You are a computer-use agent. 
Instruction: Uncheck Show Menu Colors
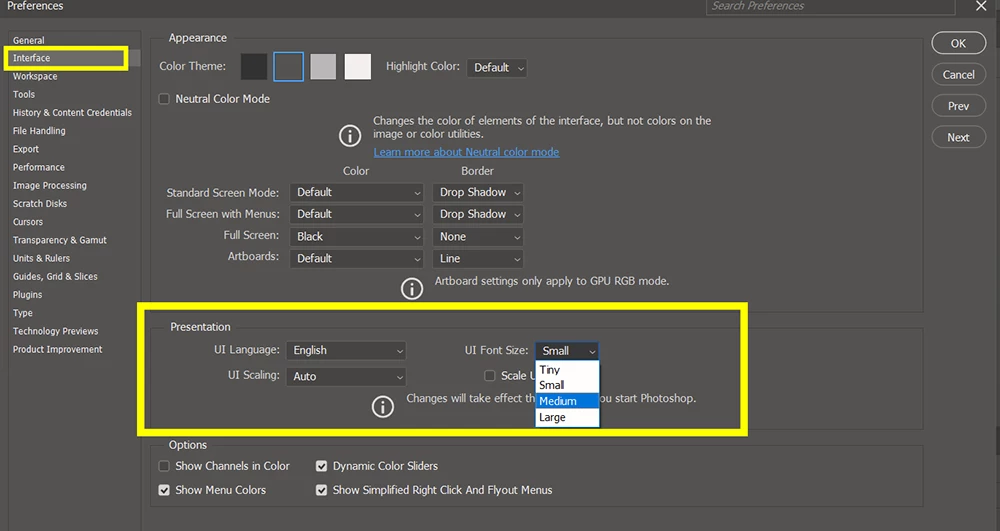pos(165,490)
